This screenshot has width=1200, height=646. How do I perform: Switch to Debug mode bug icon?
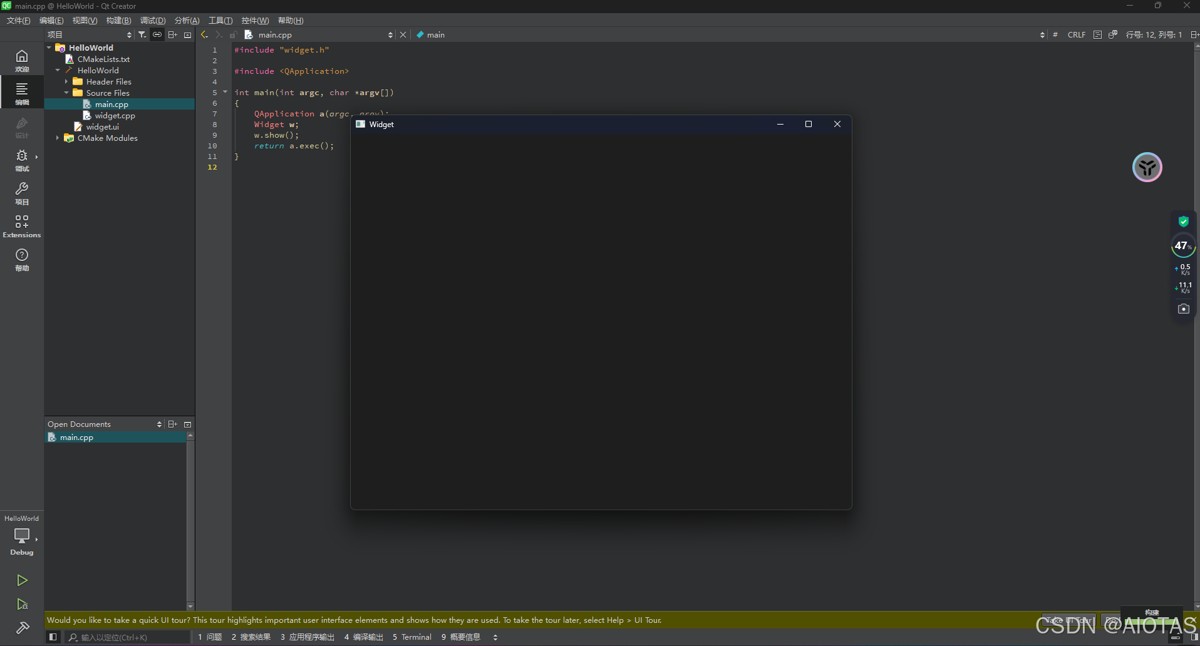click(x=22, y=159)
